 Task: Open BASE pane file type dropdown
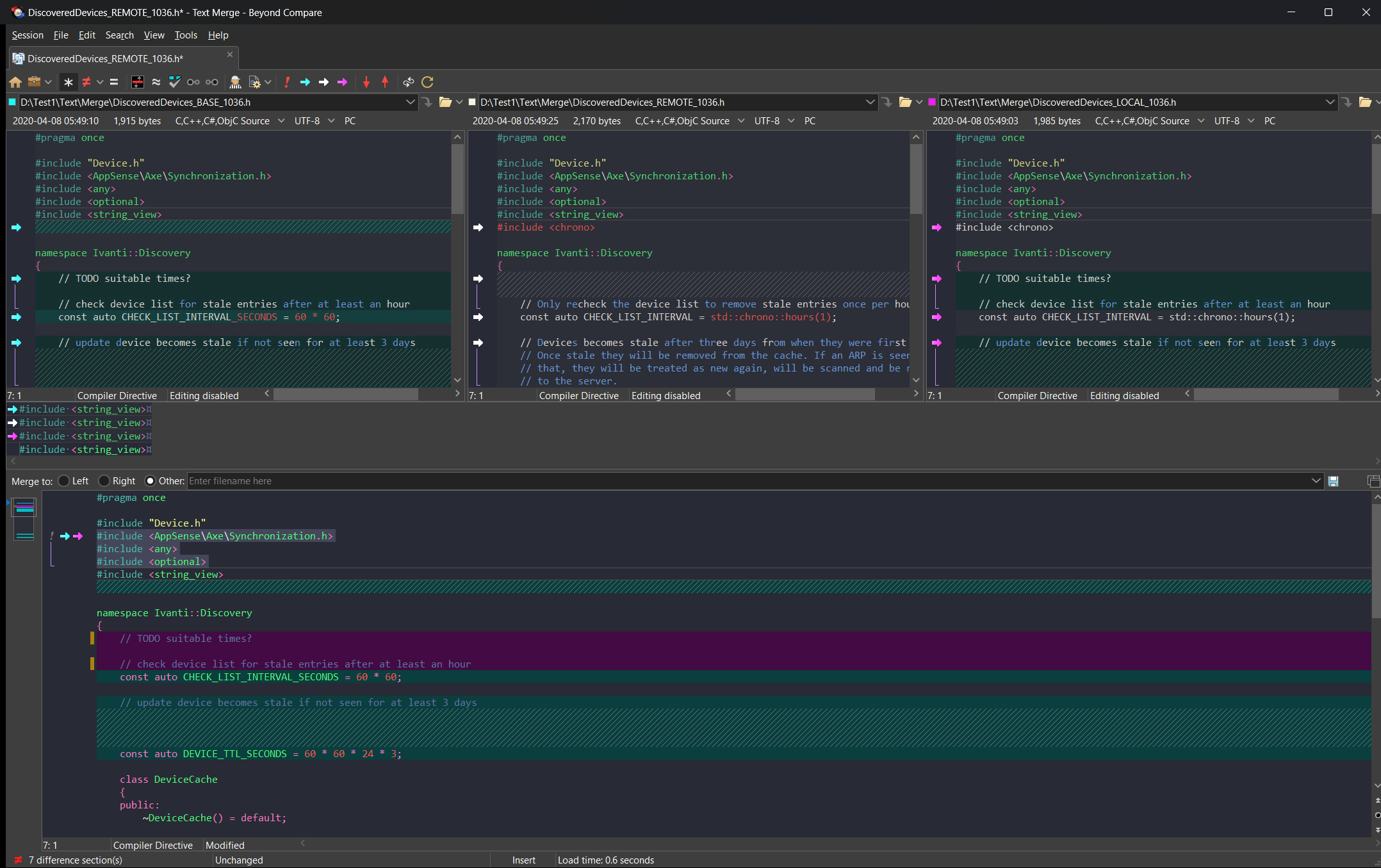pos(281,121)
